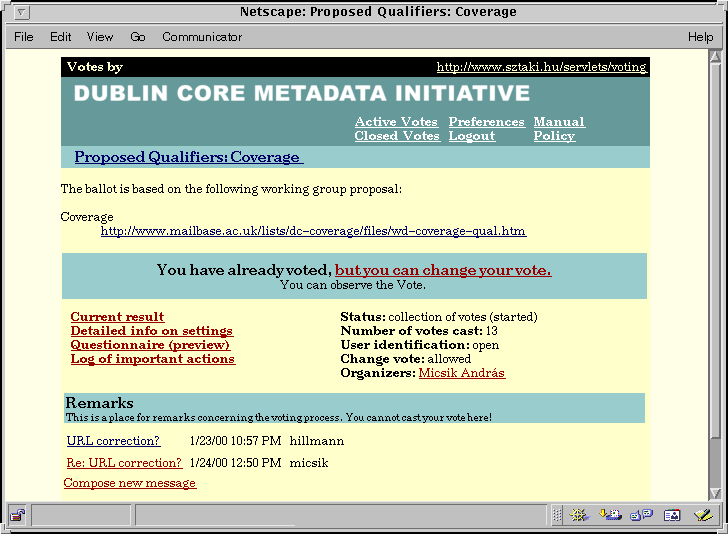Click the 'hillmann' author name
The width and height of the screenshot is (728, 534).
[317, 441]
